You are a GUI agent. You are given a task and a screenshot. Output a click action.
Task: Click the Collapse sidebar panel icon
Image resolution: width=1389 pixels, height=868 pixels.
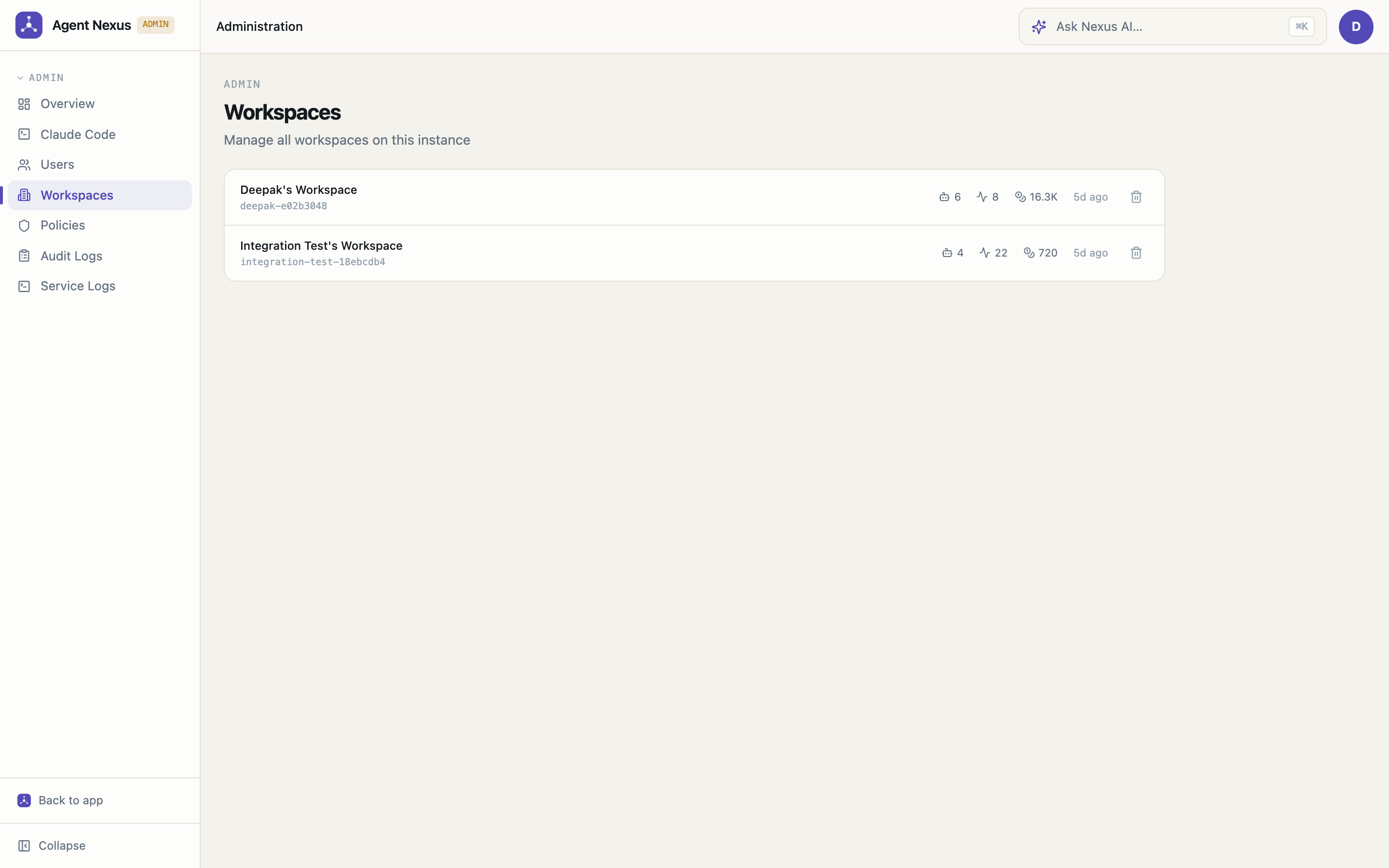(x=24, y=846)
